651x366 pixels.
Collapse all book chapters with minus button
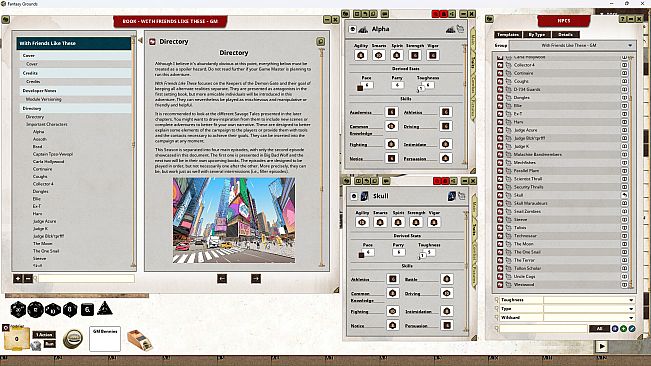point(28,278)
